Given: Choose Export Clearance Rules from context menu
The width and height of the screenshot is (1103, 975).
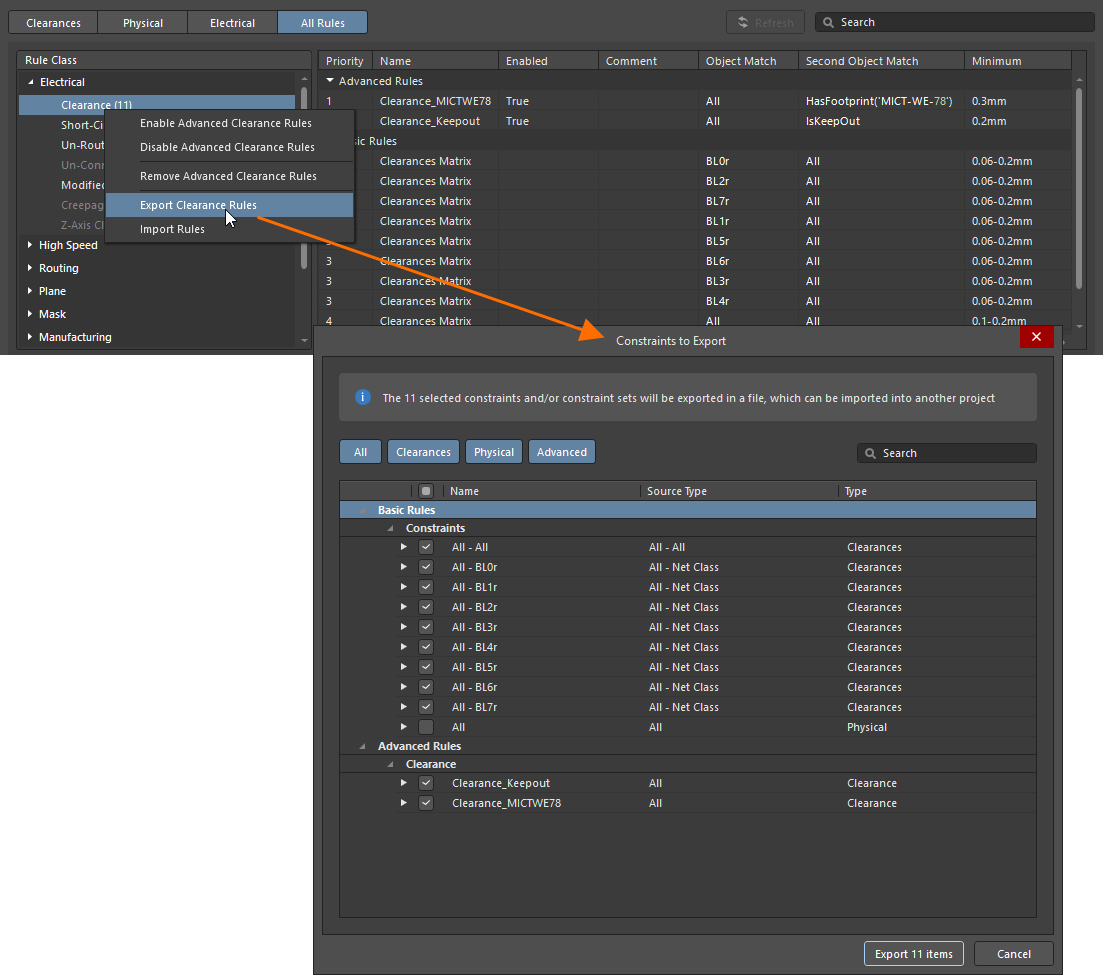Looking at the screenshot, I should tap(198, 205).
